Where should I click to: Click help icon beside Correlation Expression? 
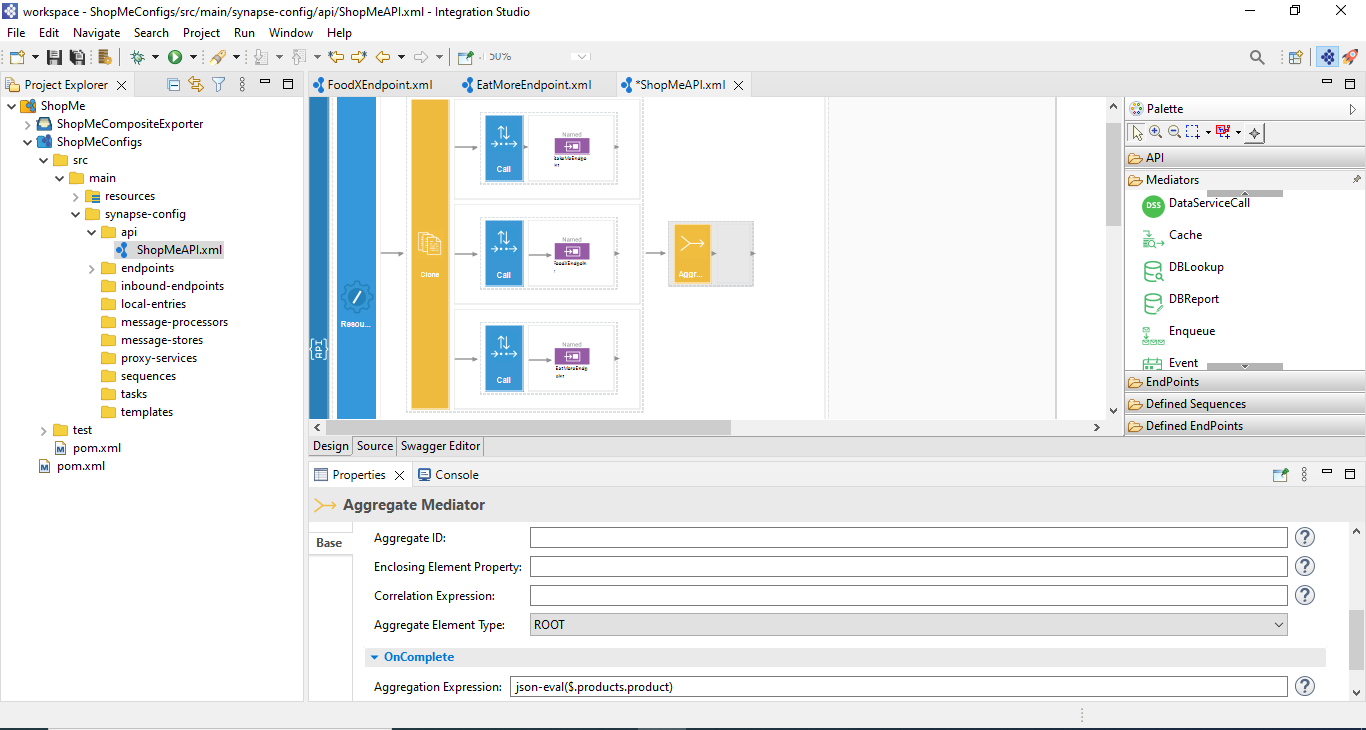tap(1305, 596)
